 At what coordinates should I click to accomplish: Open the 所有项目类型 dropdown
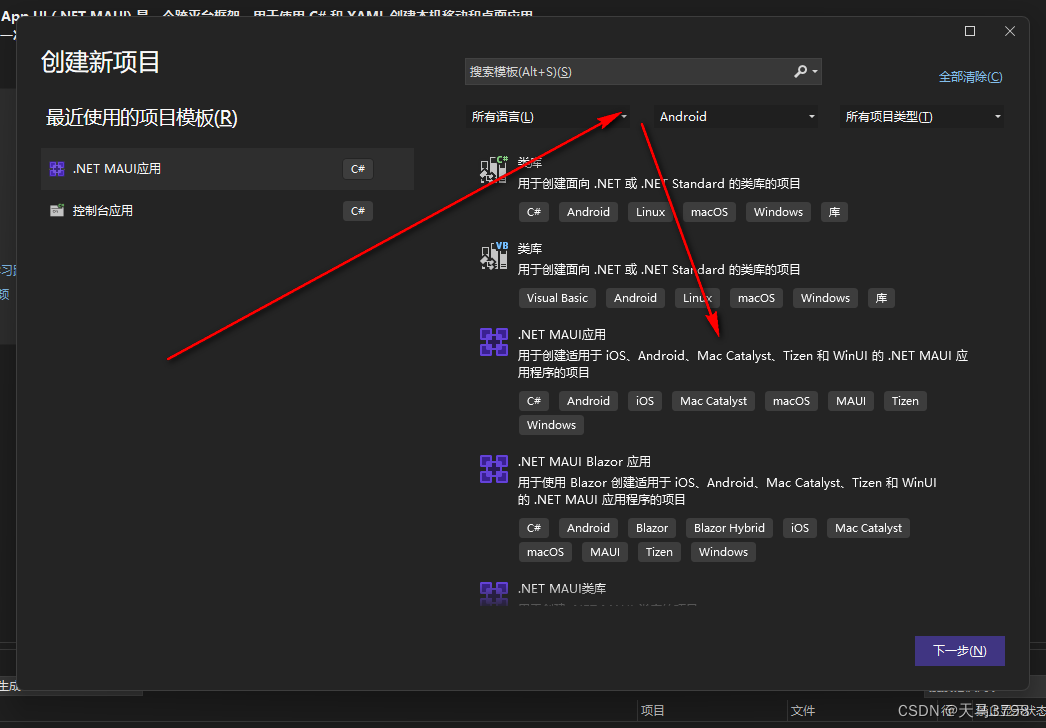pos(922,117)
